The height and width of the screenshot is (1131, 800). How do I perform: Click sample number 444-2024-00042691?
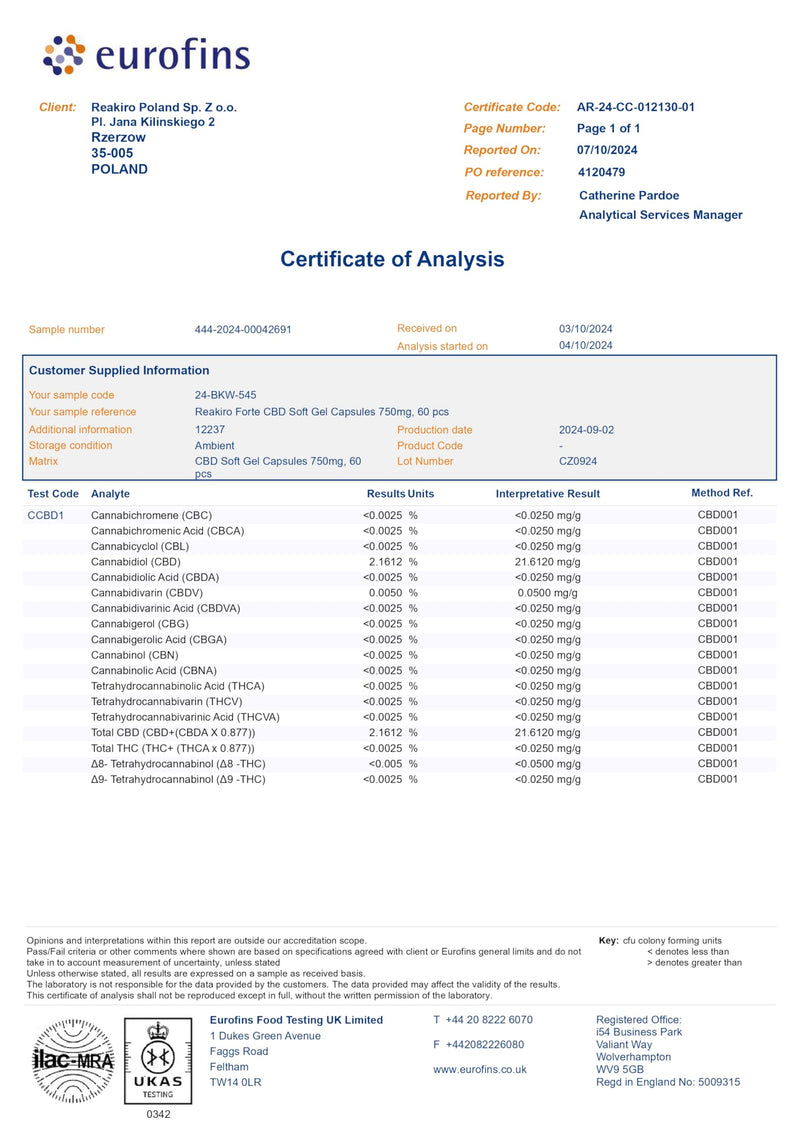tap(243, 330)
